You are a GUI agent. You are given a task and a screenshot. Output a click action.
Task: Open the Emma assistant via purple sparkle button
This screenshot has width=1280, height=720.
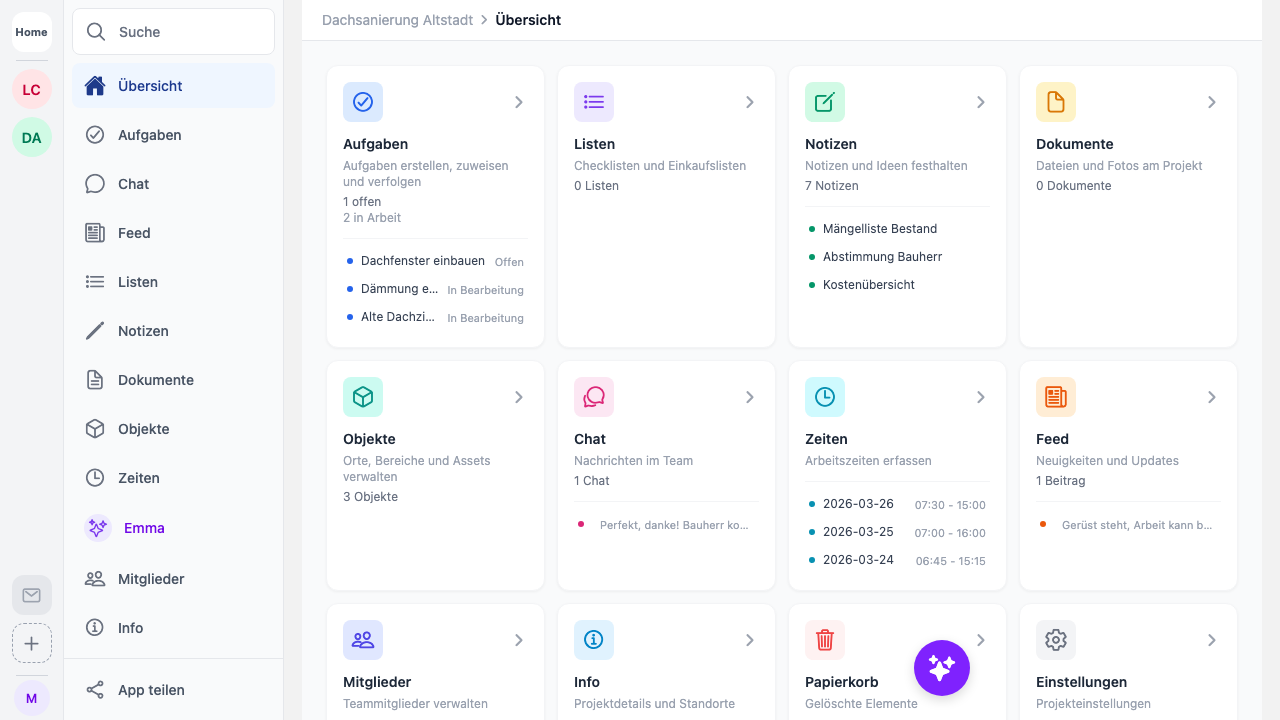(942, 668)
